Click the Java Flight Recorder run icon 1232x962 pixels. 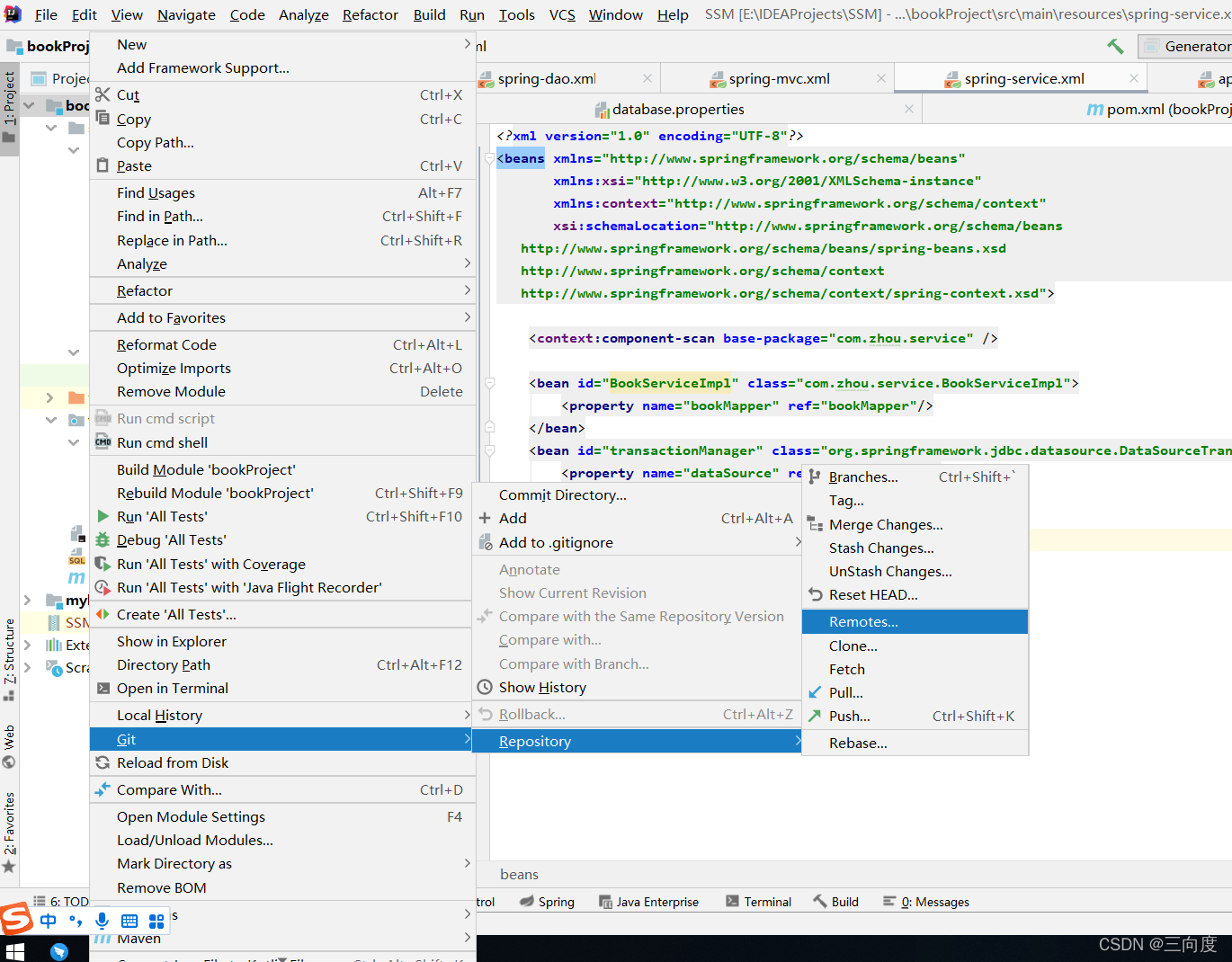coord(103,587)
